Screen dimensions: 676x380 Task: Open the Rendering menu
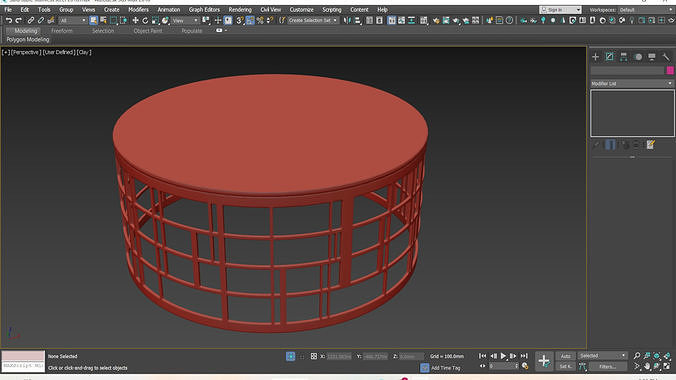[x=240, y=9]
